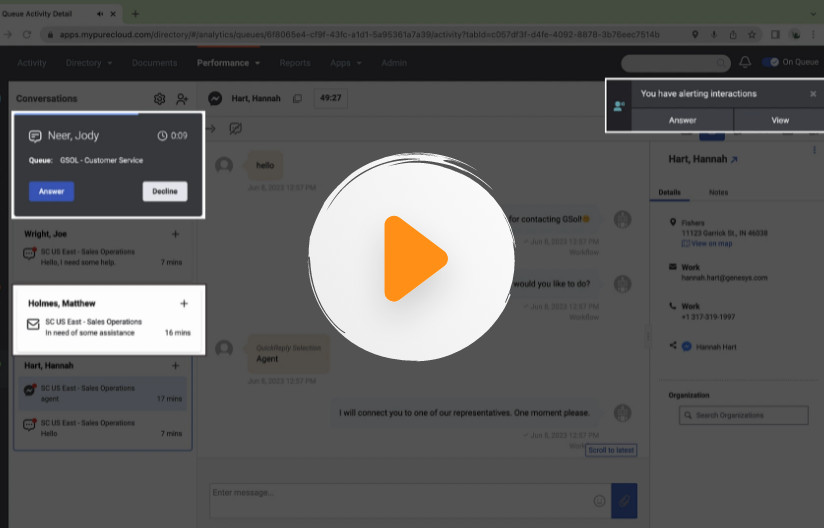
Task: Switch to the Notes tab
Action: click(718, 192)
